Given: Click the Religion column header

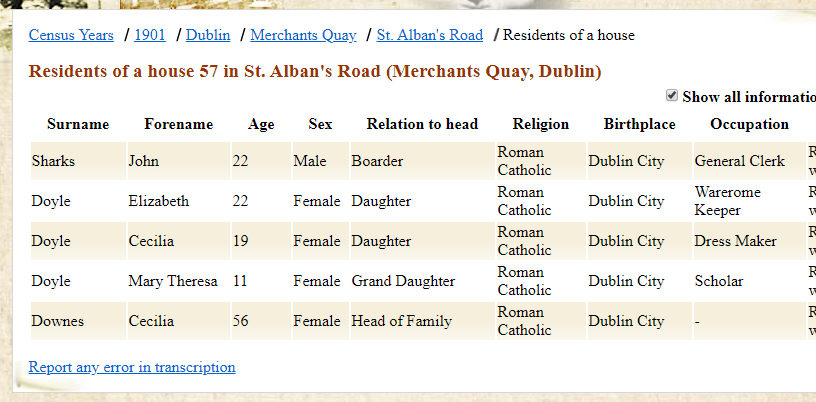Looking at the screenshot, I should [540, 124].
